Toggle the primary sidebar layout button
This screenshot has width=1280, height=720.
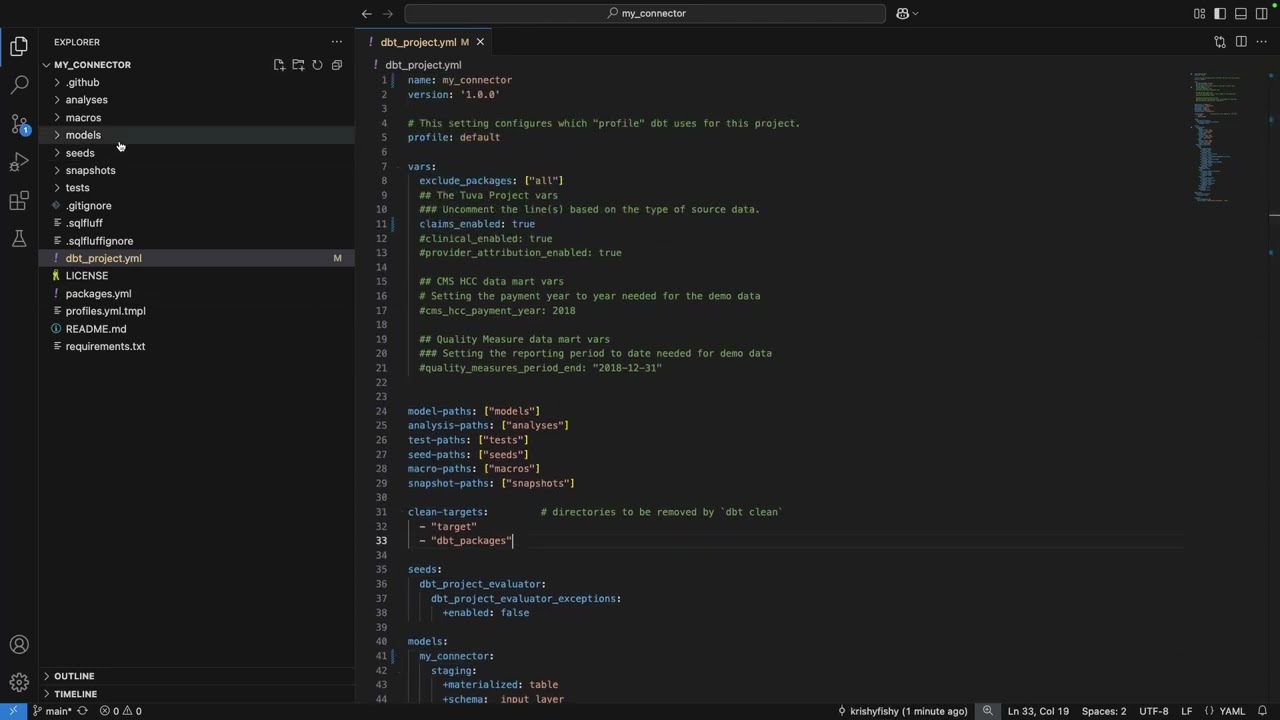pos(1220,13)
